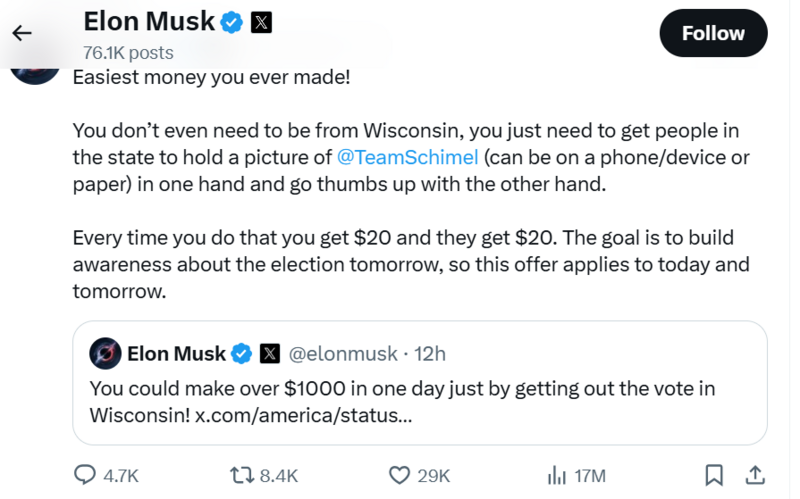Go back using the left arrow

point(21,33)
